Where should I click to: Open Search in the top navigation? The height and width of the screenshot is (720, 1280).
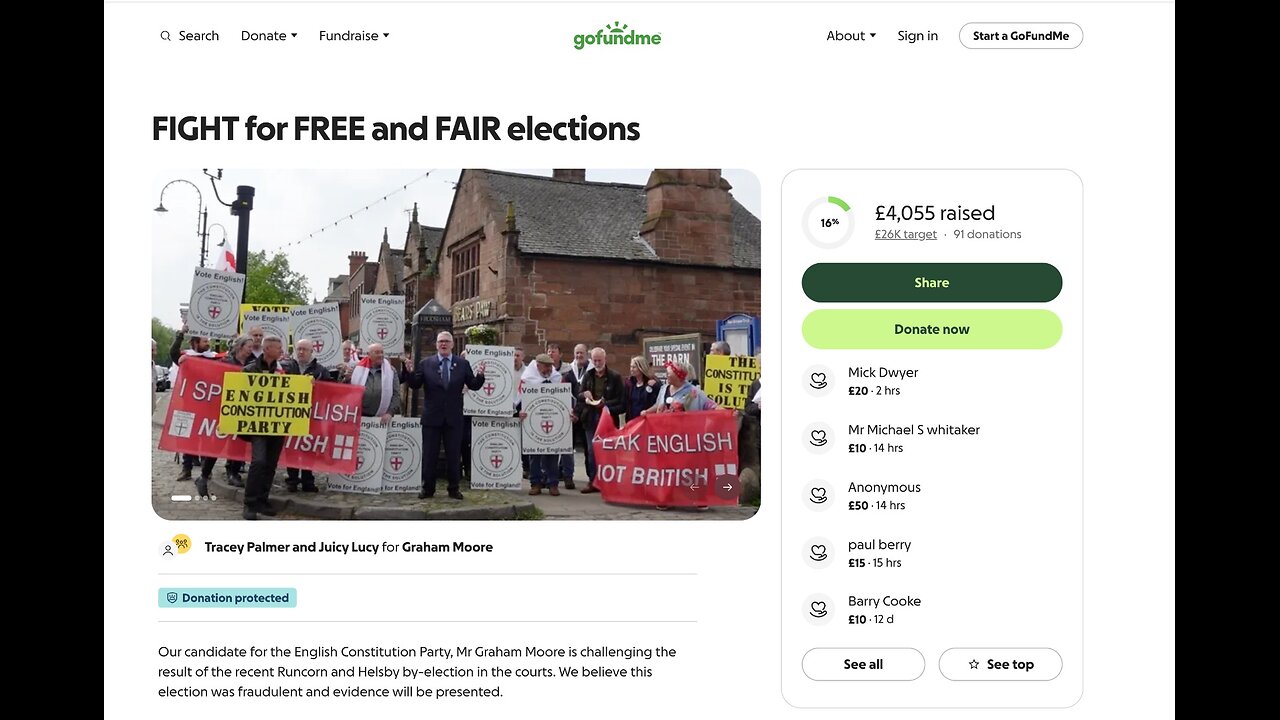click(x=198, y=36)
